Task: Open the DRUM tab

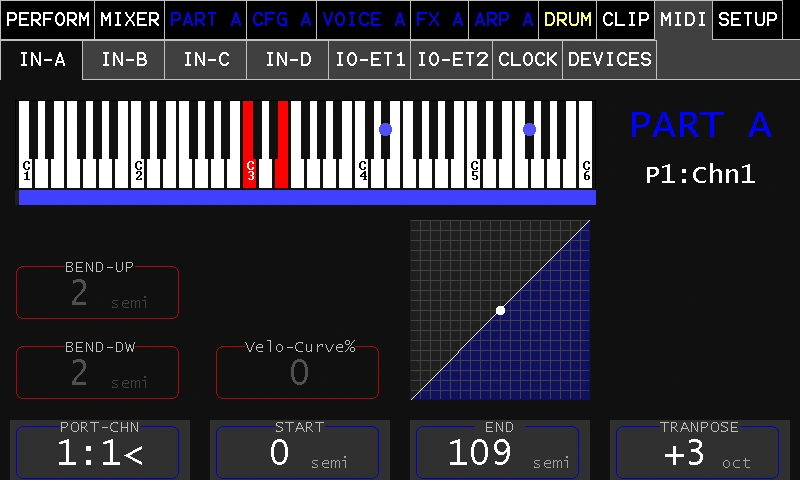Action: point(567,19)
